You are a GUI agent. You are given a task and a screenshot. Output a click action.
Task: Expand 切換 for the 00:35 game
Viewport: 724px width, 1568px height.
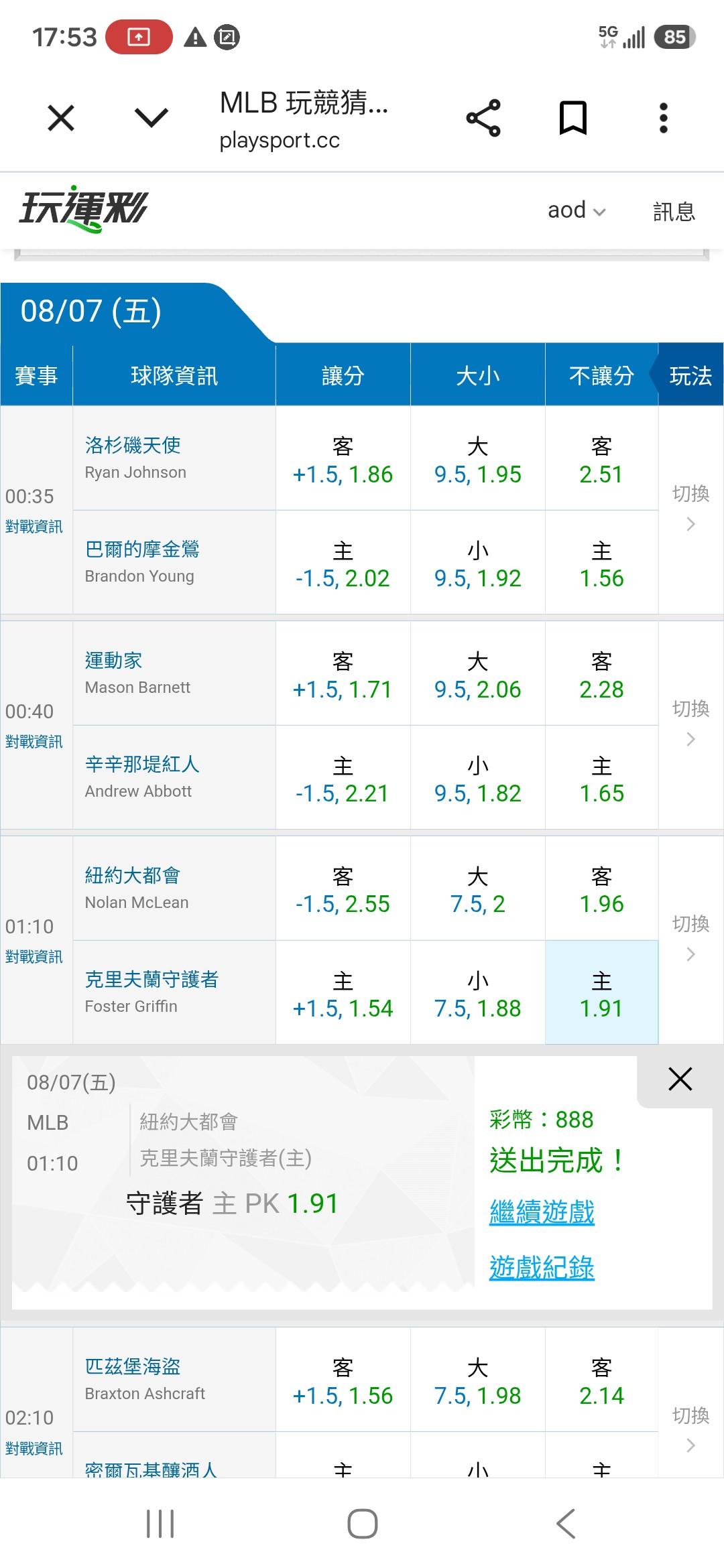pos(690,509)
